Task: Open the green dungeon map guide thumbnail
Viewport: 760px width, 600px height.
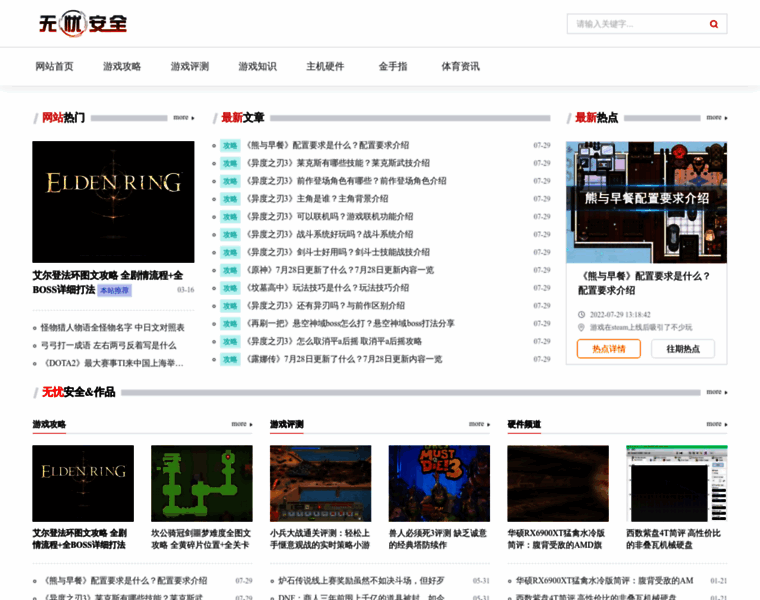Action: click(201, 483)
